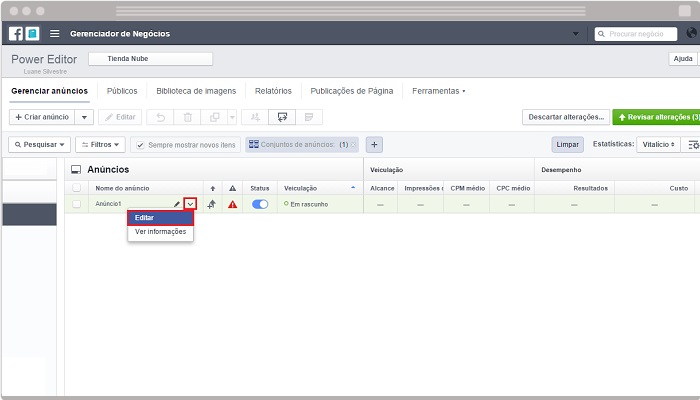The width and height of the screenshot is (700, 400).
Task: Click the Procurar negócio search field
Action: tap(636, 34)
